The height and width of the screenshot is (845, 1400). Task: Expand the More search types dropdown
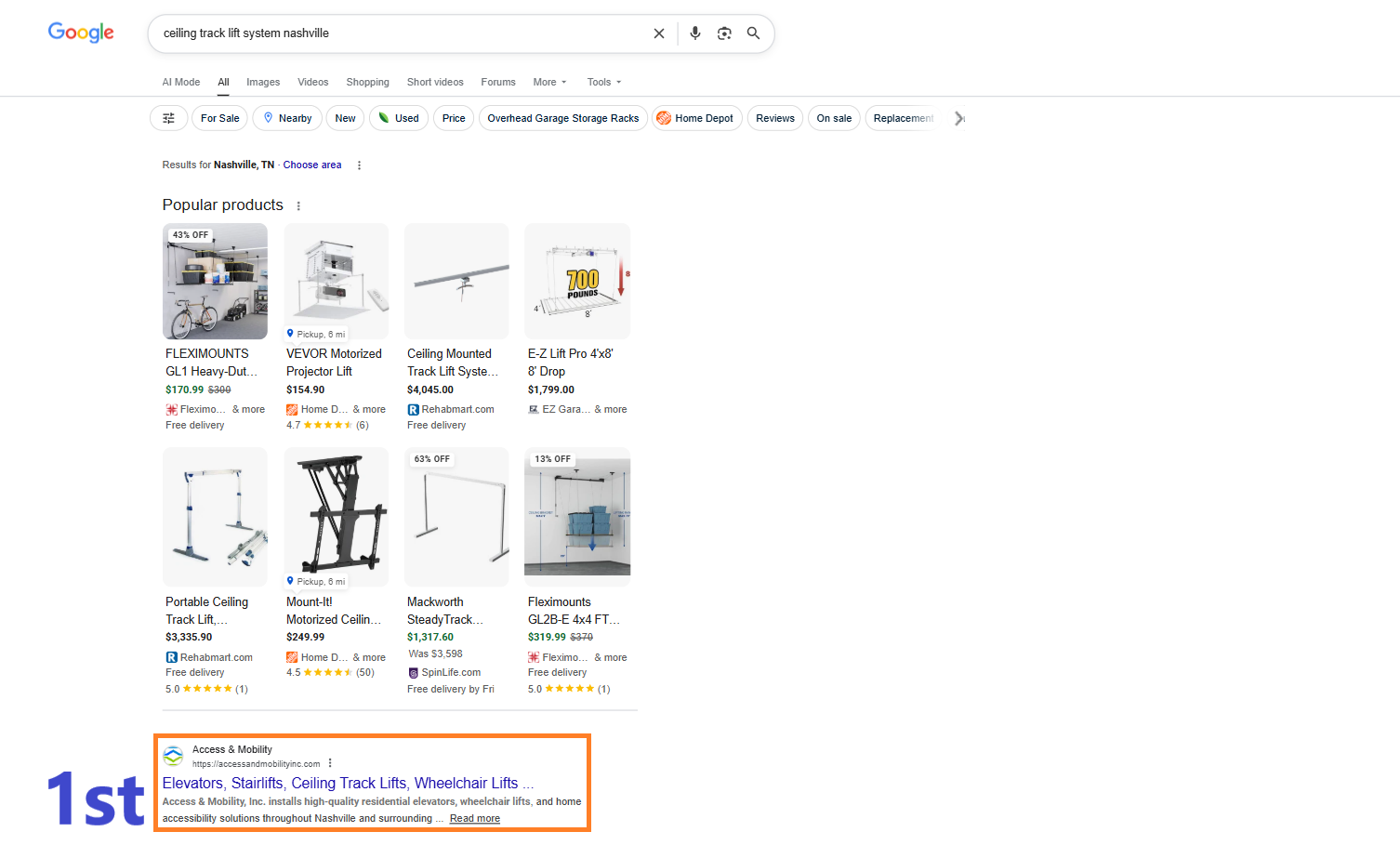549,82
